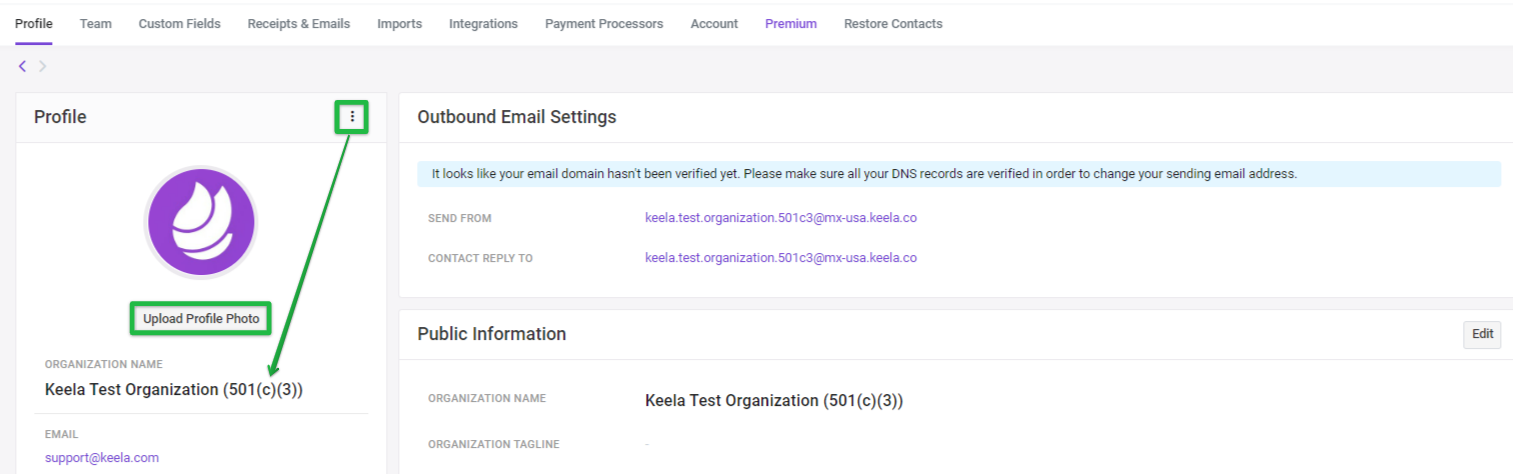The height and width of the screenshot is (474, 1513).
Task: Open the Team tab
Action: pyautogui.click(x=96, y=23)
